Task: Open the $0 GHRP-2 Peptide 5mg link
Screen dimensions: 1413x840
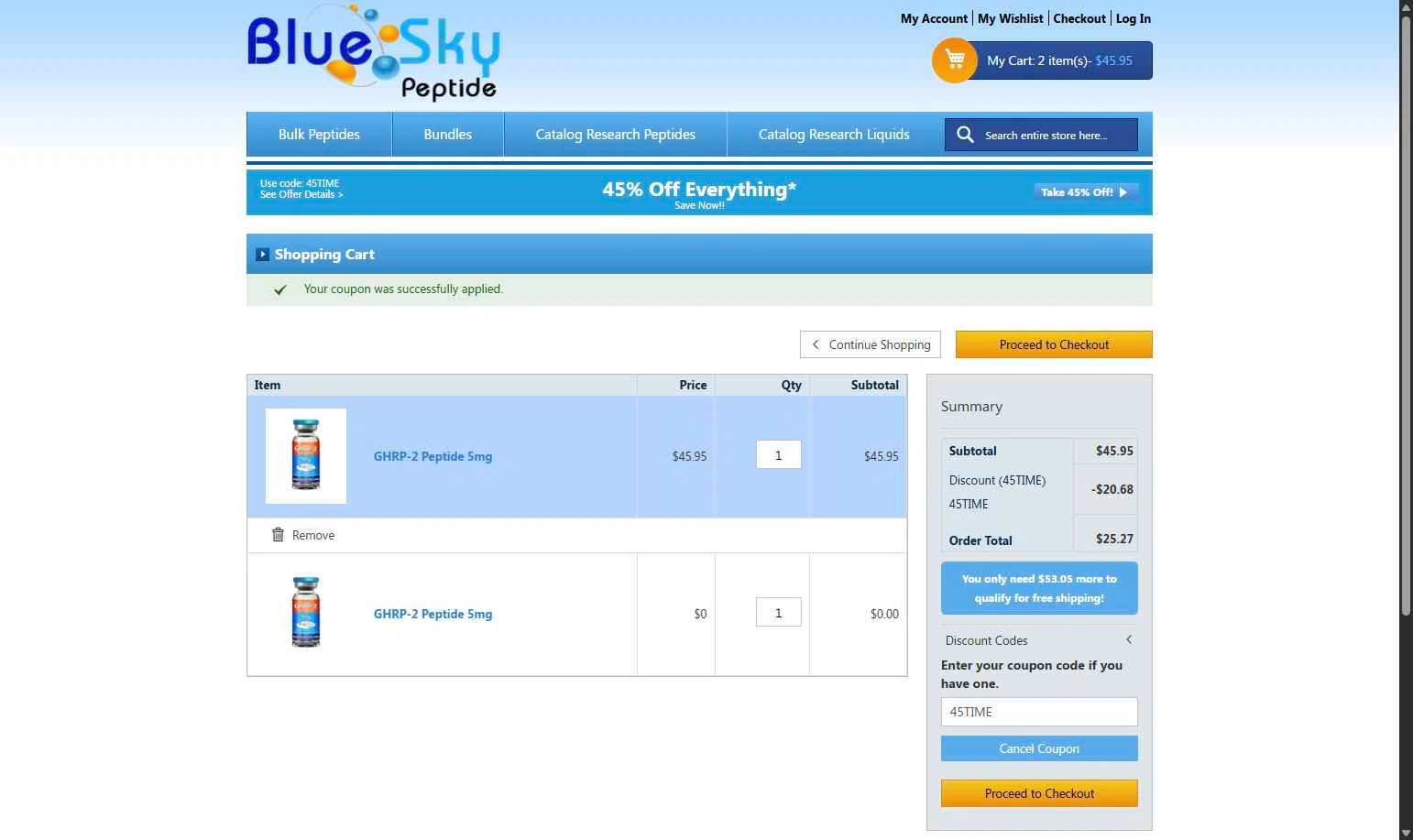Action: pos(433,614)
